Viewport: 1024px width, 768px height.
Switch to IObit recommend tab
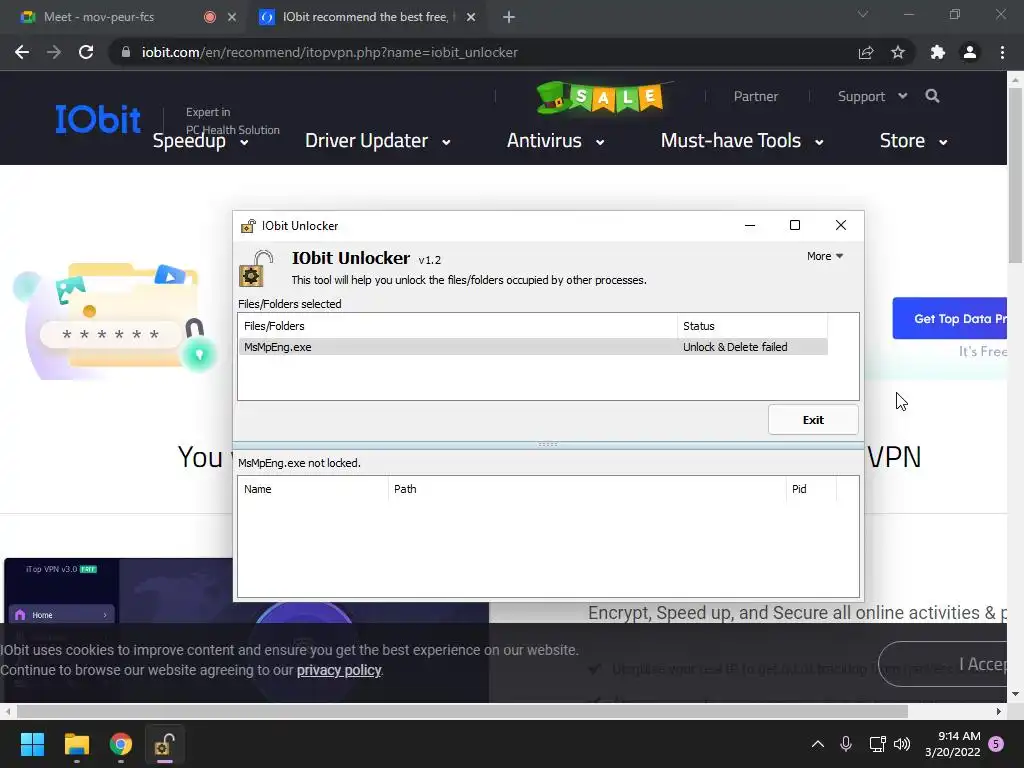tap(366, 17)
